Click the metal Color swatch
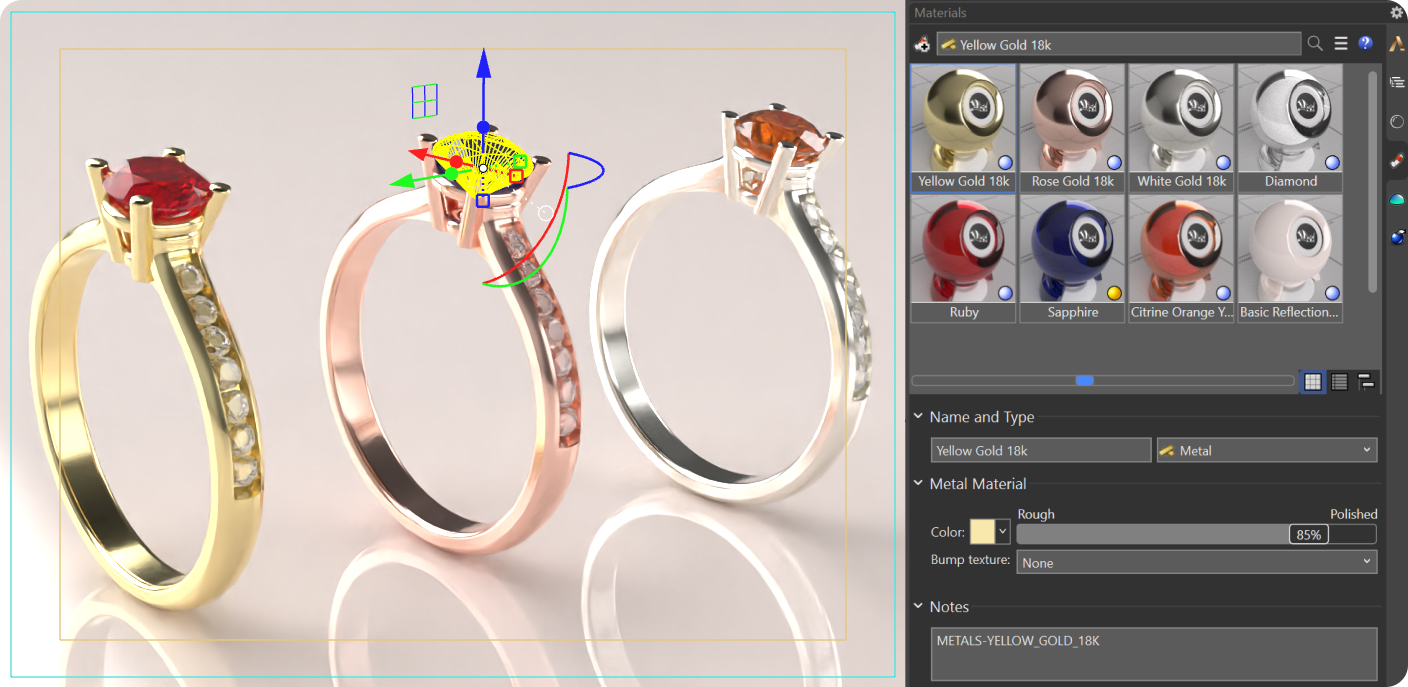Image resolution: width=1408 pixels, height=687 pixels. 982,532
